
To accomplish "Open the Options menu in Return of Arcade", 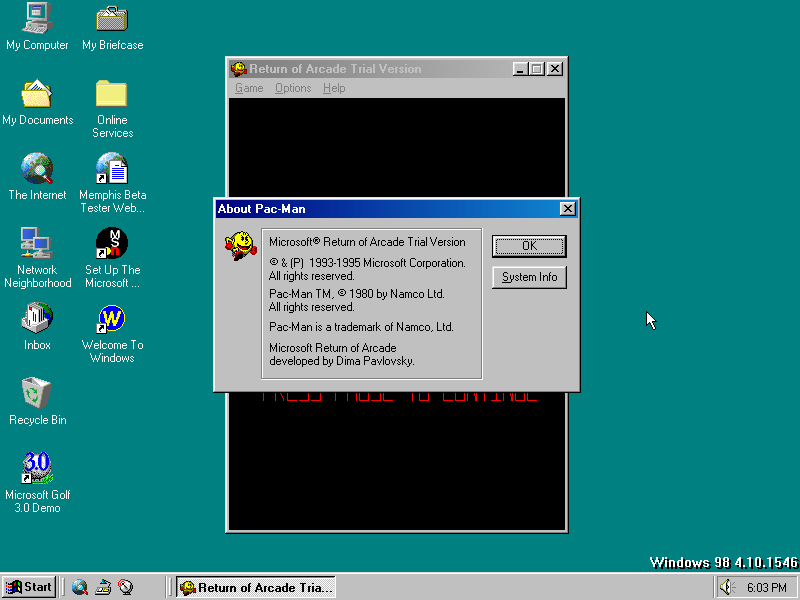I will [293, 88].
